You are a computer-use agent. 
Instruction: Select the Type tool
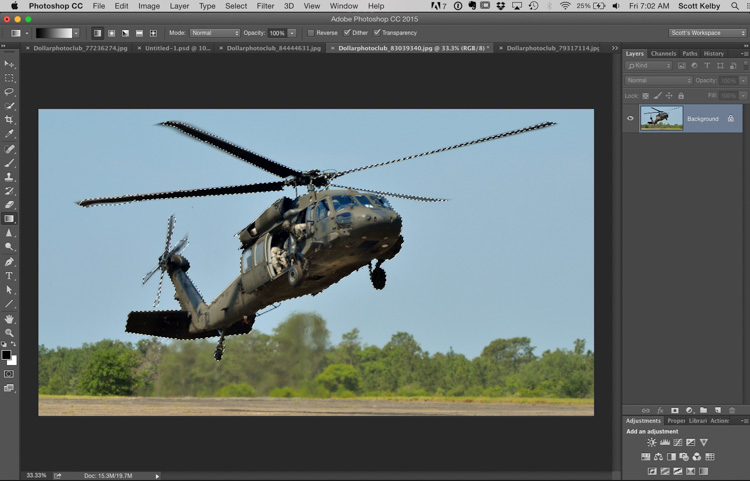click(x=10, y=275)
